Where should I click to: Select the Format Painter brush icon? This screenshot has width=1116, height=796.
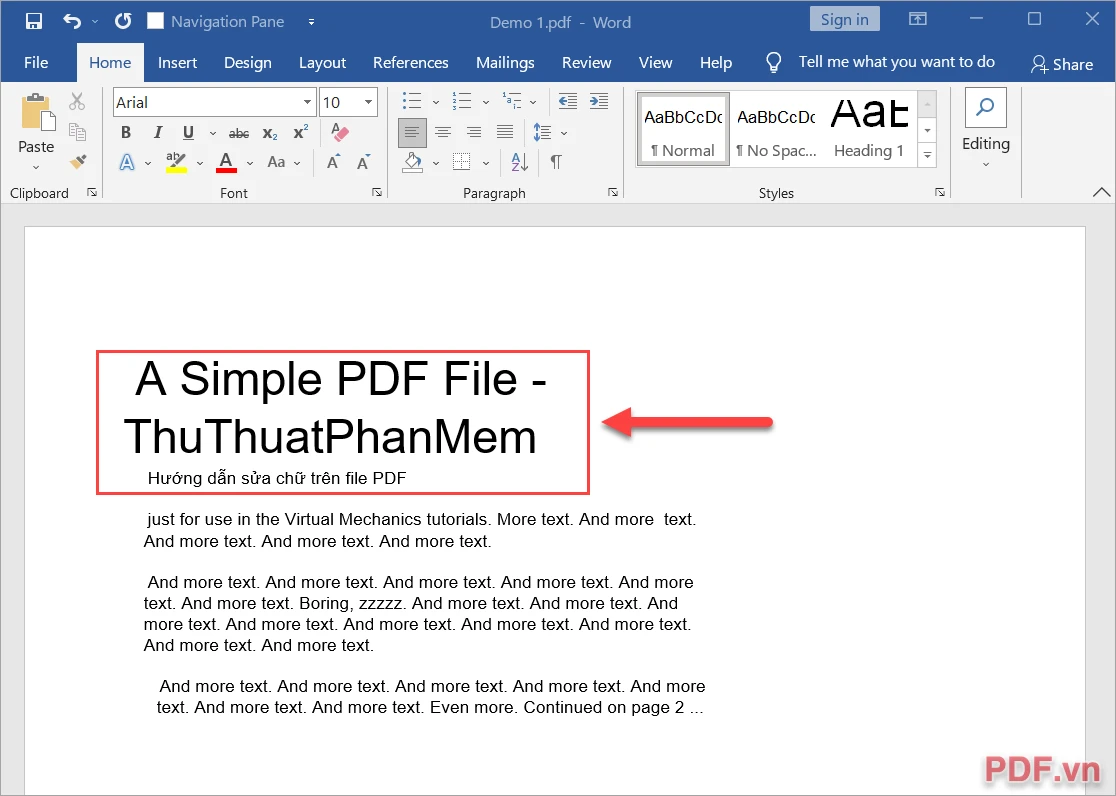click(x=78, y=162)
